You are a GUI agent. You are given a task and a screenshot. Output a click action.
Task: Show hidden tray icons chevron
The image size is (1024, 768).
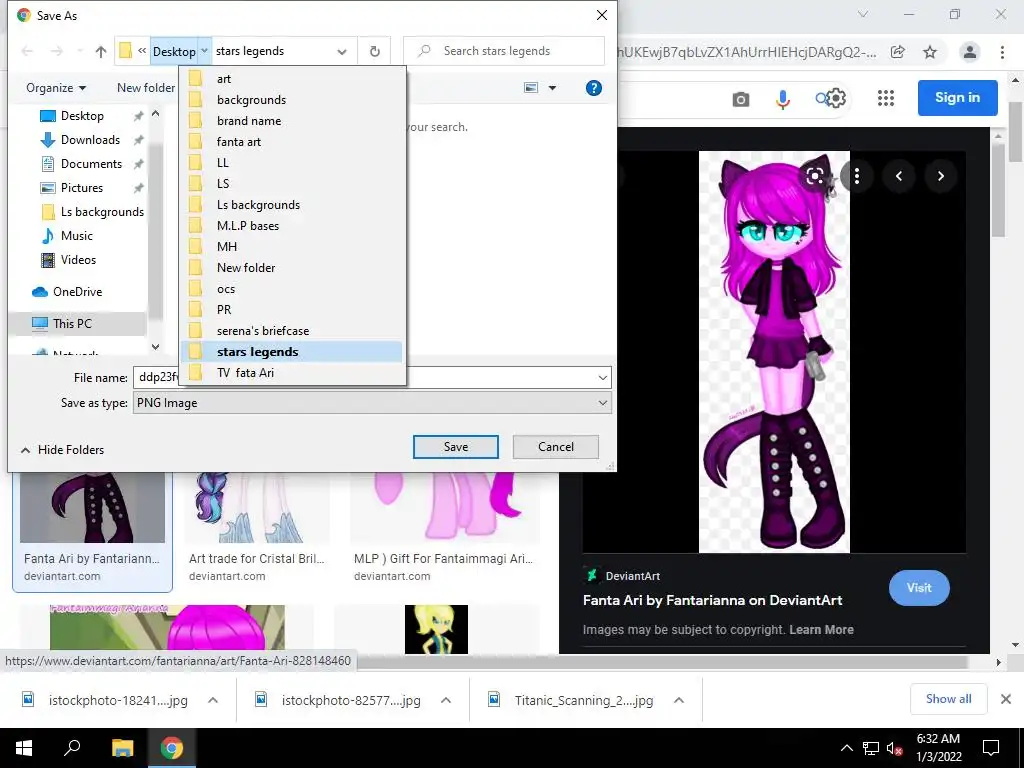pyautogui.click(x=846, y=748)
